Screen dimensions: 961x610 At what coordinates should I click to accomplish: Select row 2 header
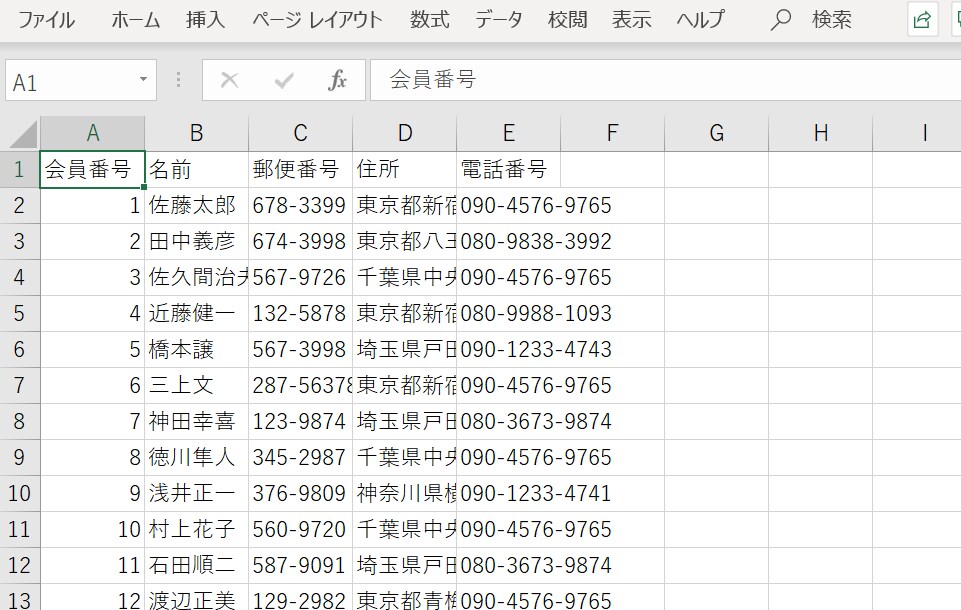pyautogui.click(x=20, y=205)
